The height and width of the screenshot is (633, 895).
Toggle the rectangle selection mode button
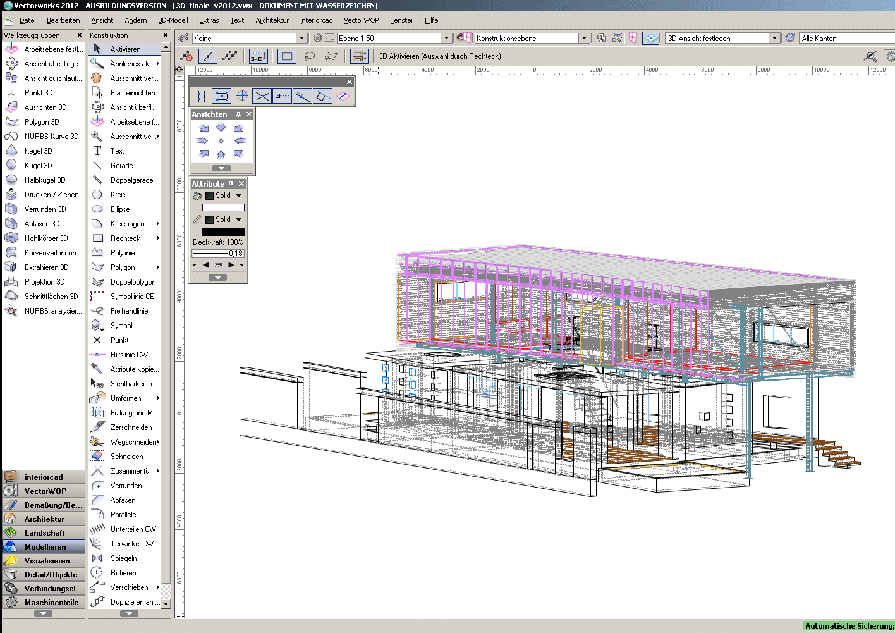[x=286, y=57]
